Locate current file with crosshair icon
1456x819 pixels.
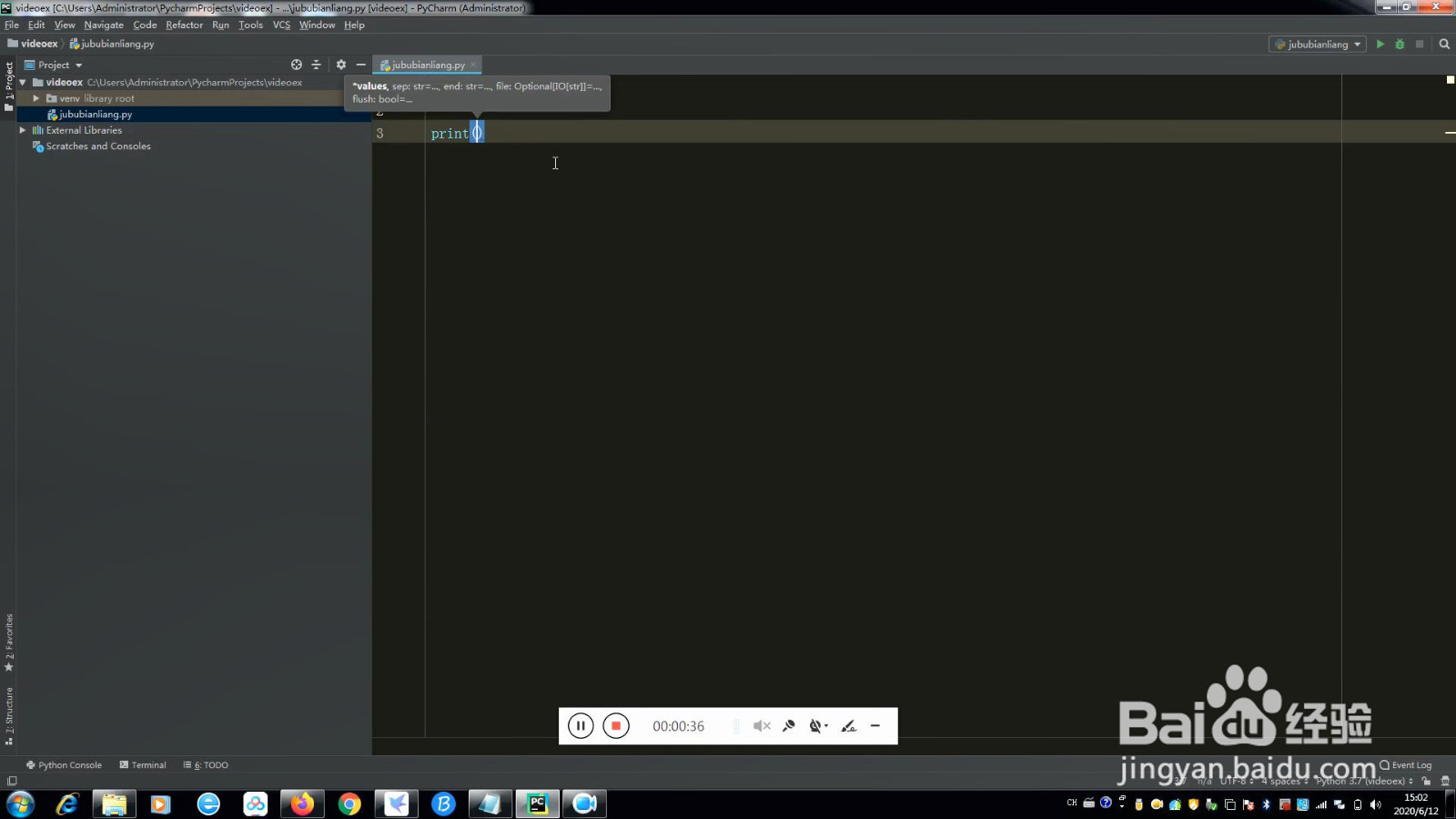pos(296,65)
